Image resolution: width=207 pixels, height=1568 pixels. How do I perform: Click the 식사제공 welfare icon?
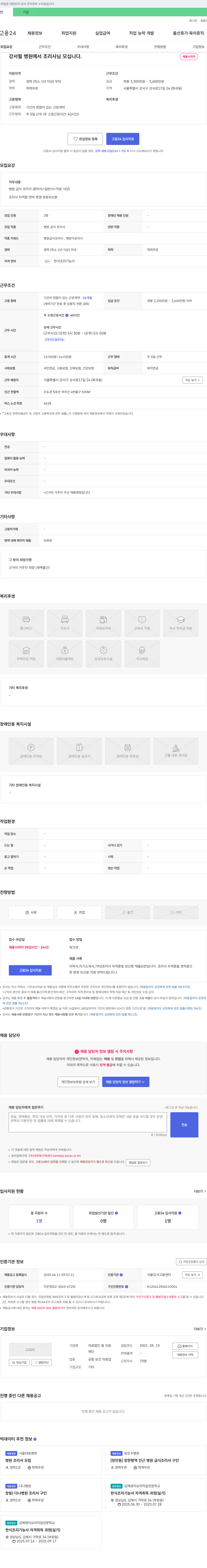pos(142,654)
